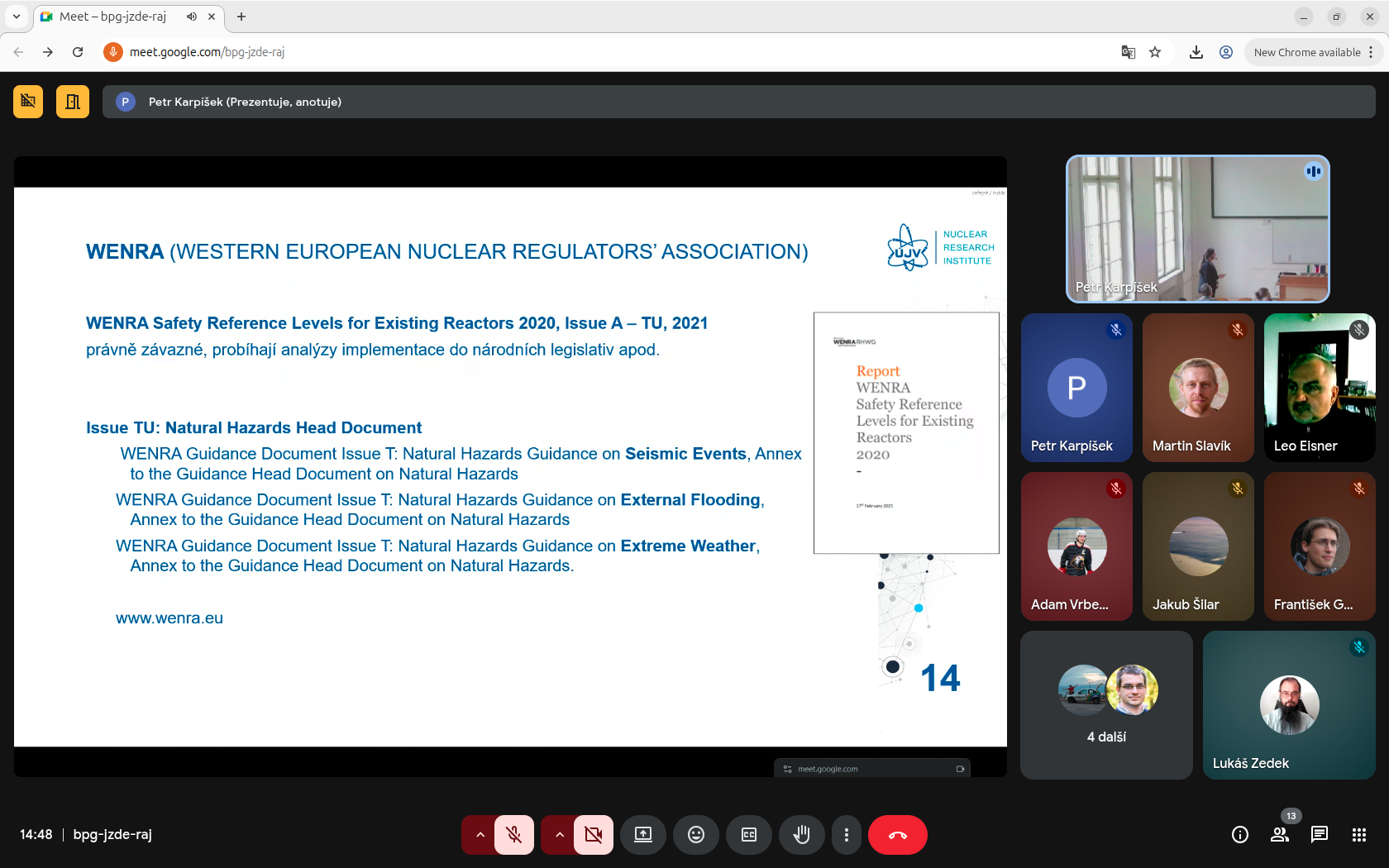The height and width of the screenshot is (868, 1389).
Task: Unmute the microphone button
Action: click(514, 835)
